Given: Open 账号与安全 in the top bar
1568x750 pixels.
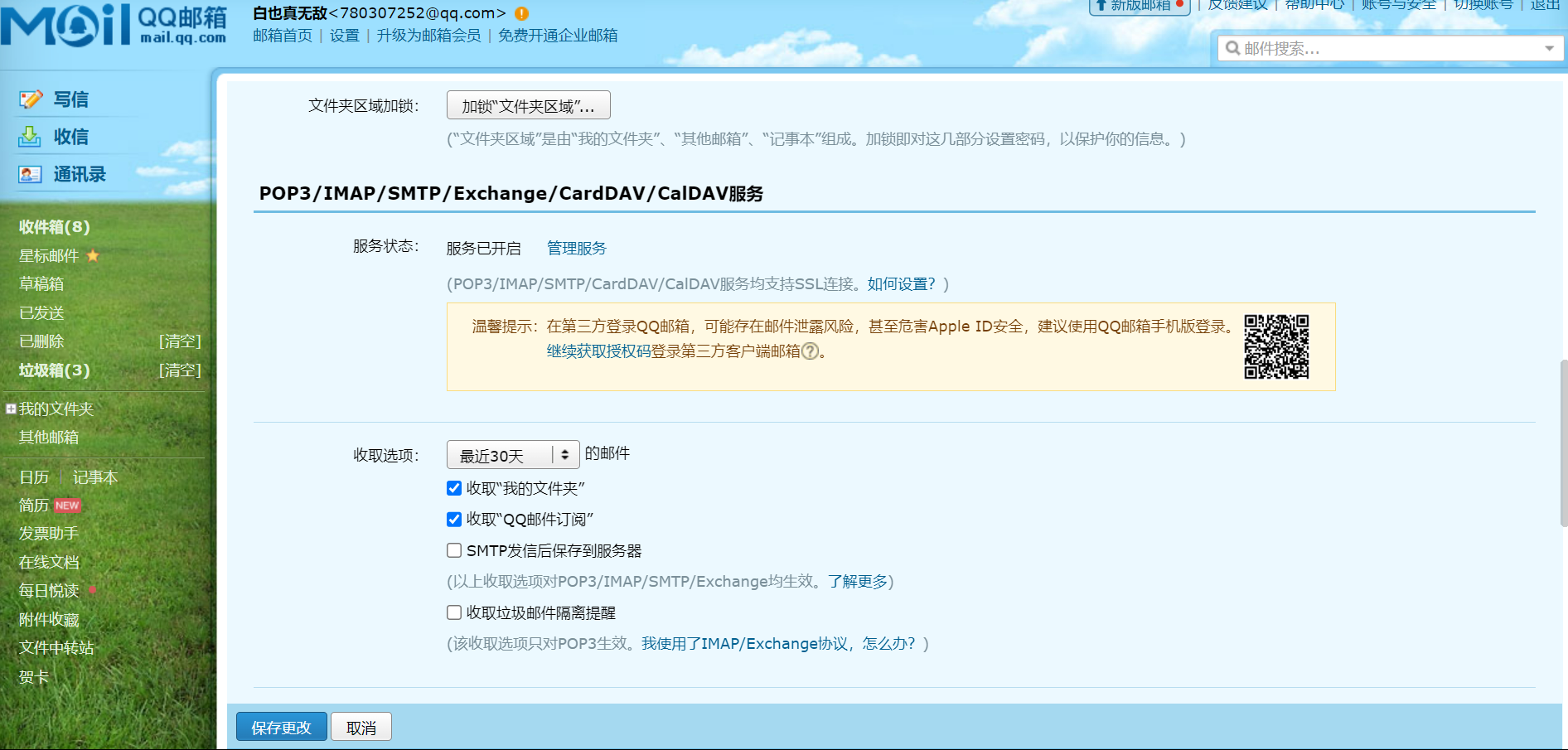Looking at the screenshot, I should [x=1399, y=5].
